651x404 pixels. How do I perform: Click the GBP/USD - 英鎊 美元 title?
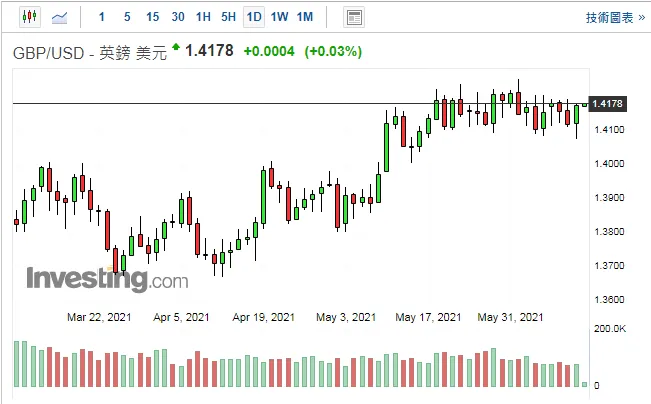coord(90,53)
